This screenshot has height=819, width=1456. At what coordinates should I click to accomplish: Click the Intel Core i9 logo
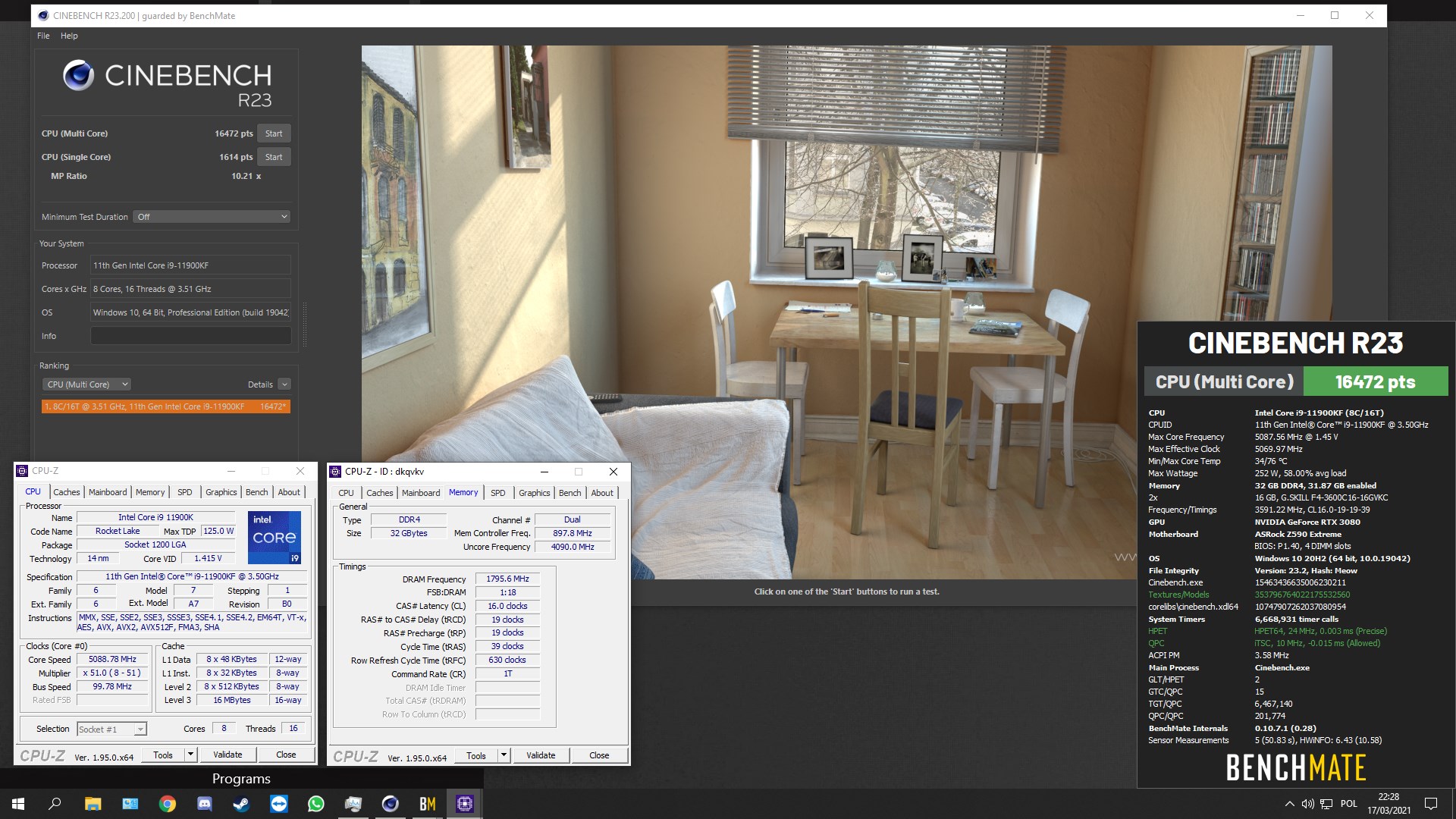(x=275, y=537)
